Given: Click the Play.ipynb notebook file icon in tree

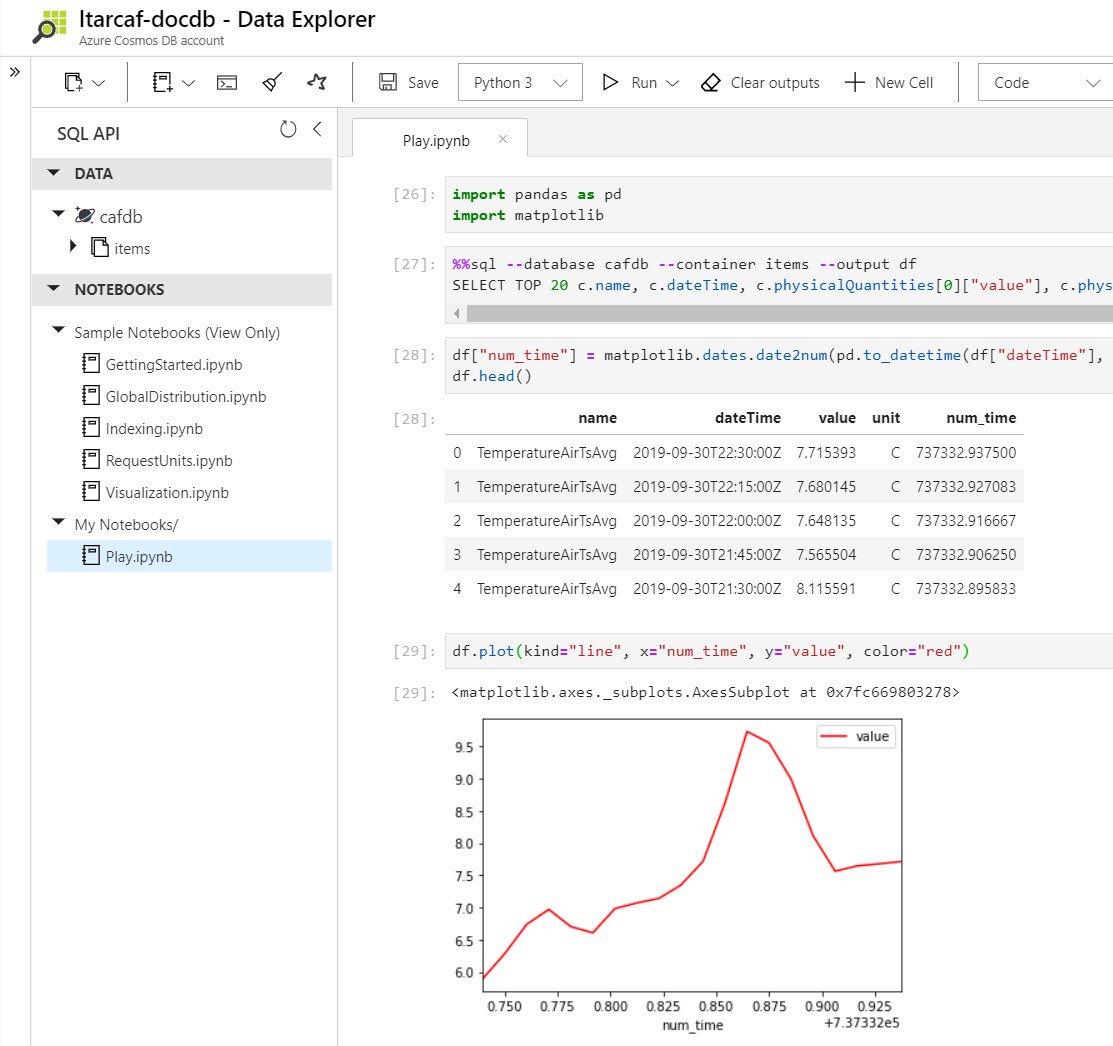Looking at the screenshot, I should 90,555.
